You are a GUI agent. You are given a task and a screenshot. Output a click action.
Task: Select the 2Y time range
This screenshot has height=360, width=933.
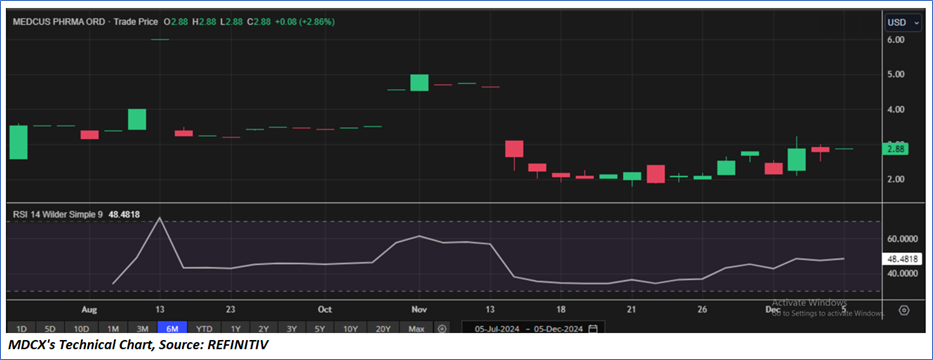[264, 328]
